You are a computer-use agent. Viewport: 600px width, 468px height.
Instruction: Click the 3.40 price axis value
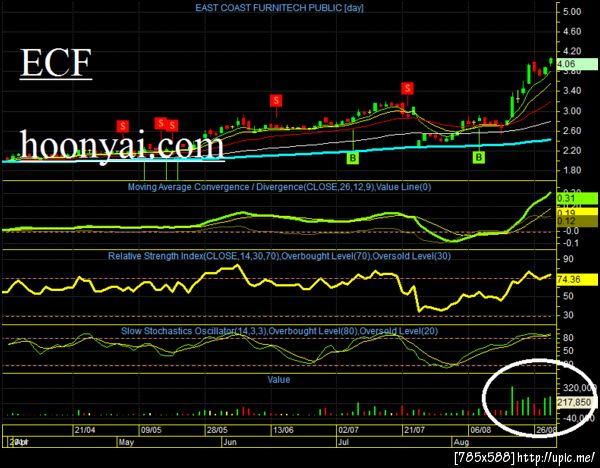point(572,91)
